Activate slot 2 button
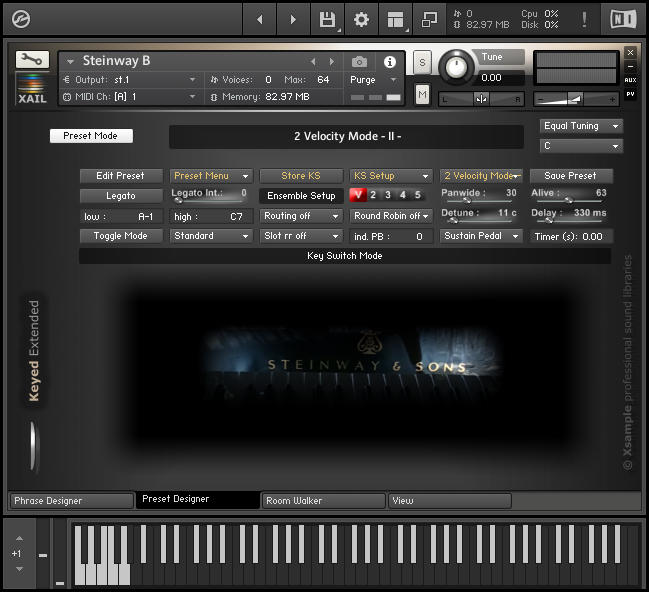Viewport: 649px width, 592px height. tap(373, 195)
